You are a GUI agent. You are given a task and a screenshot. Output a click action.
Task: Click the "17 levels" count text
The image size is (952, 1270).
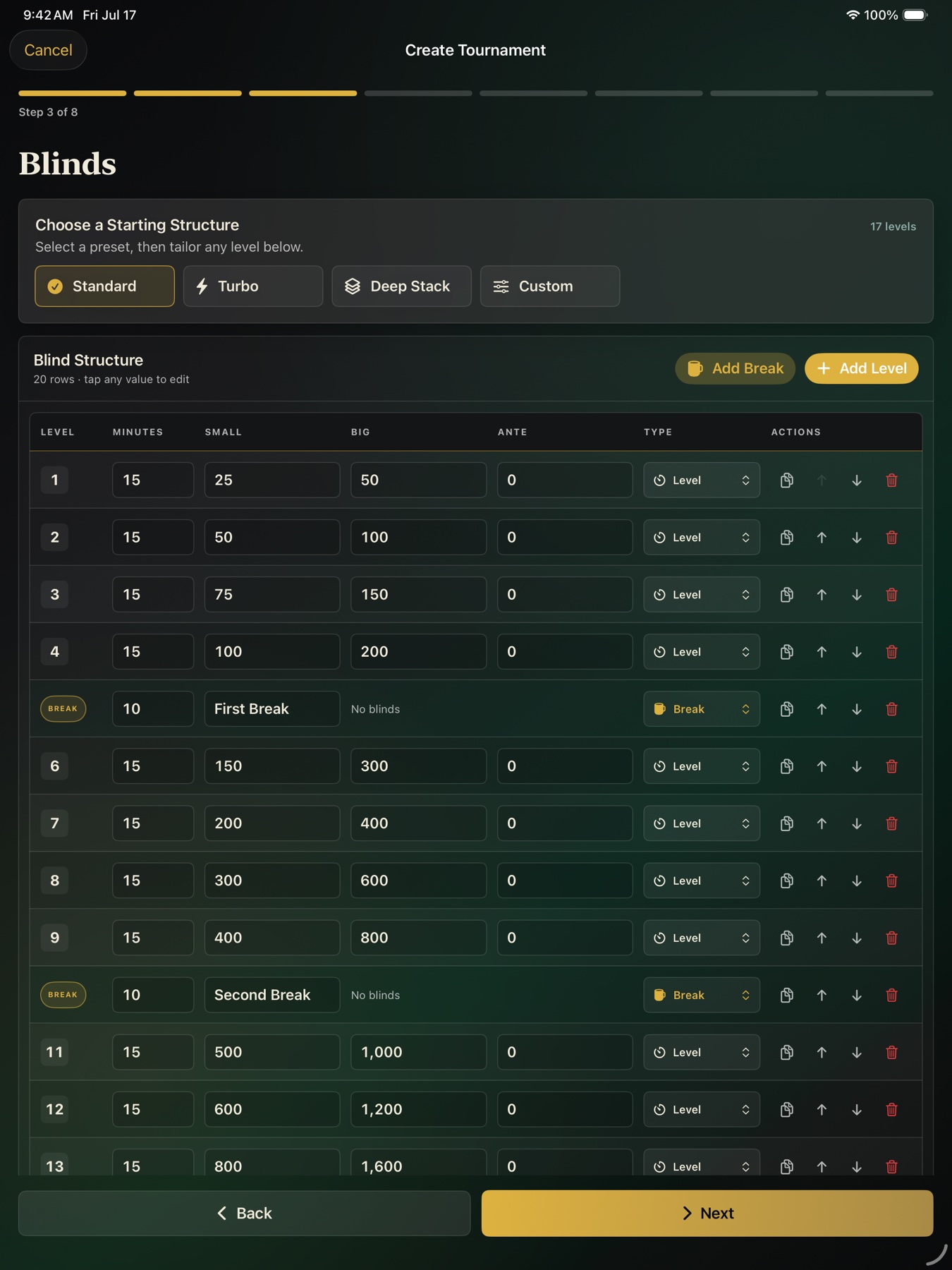pos(893,226)
